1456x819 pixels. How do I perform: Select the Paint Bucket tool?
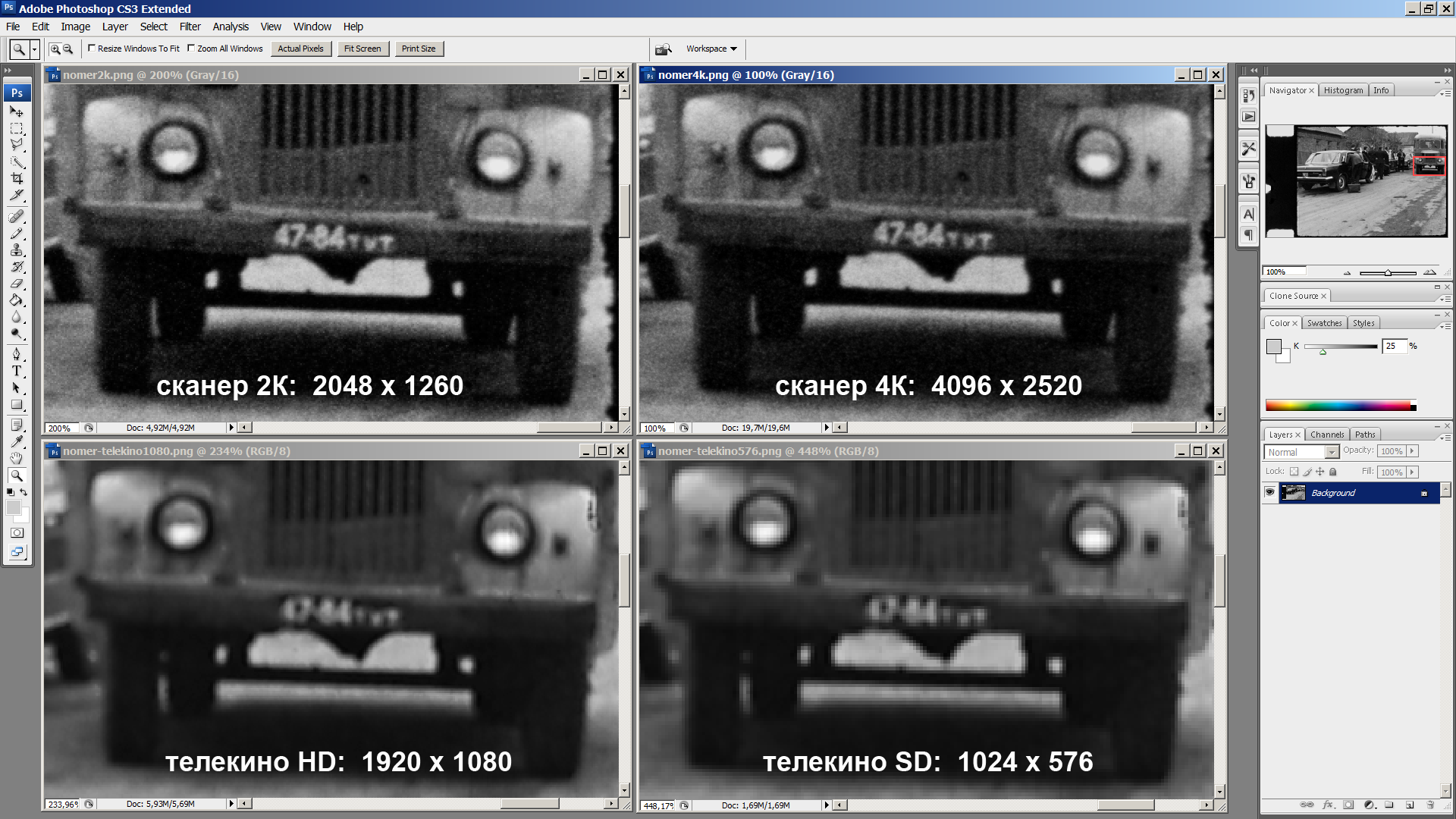coord(17,300)
